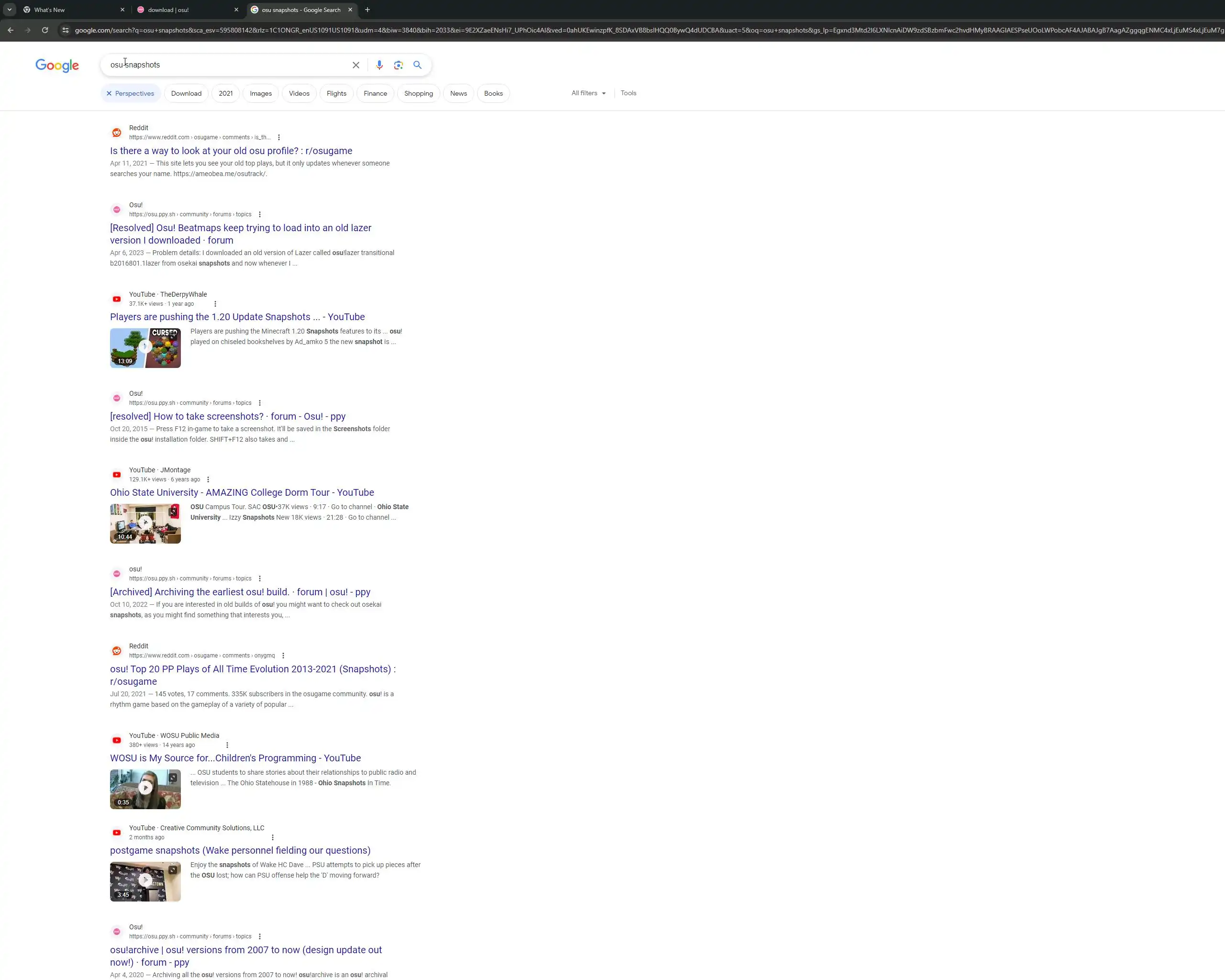Open three-dot menu for TheDerpyWhale result
Image resolution: width=1225 pixels, height=980 pixels.
click(x=215, y=304)
